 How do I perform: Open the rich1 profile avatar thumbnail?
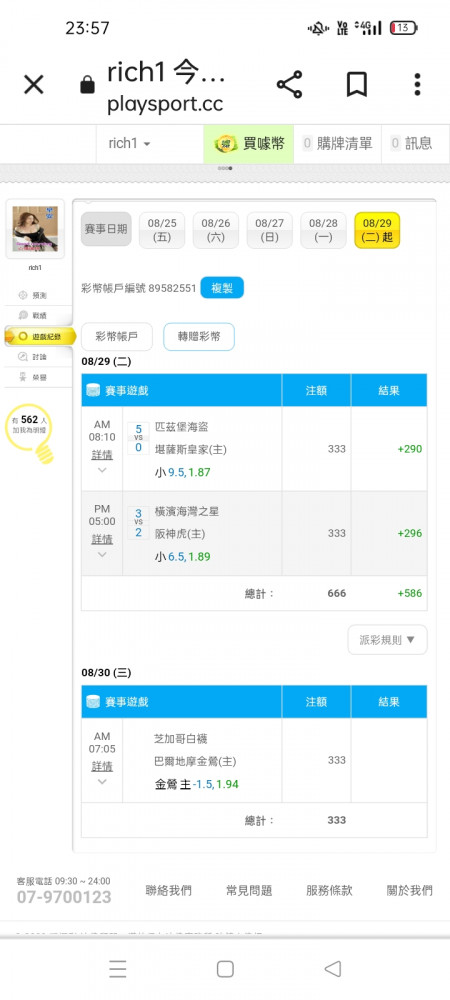click(35, 229)
